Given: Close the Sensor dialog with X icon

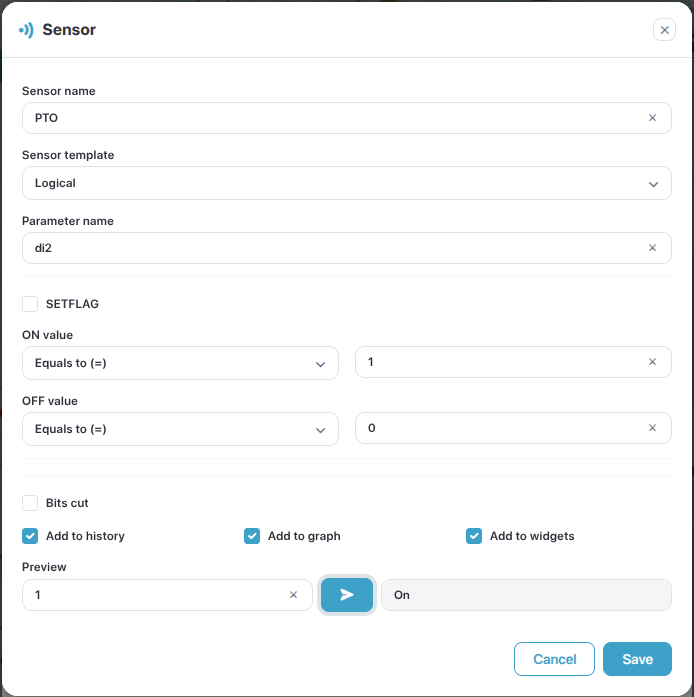Looking at the screenshot, I should 664,30.
